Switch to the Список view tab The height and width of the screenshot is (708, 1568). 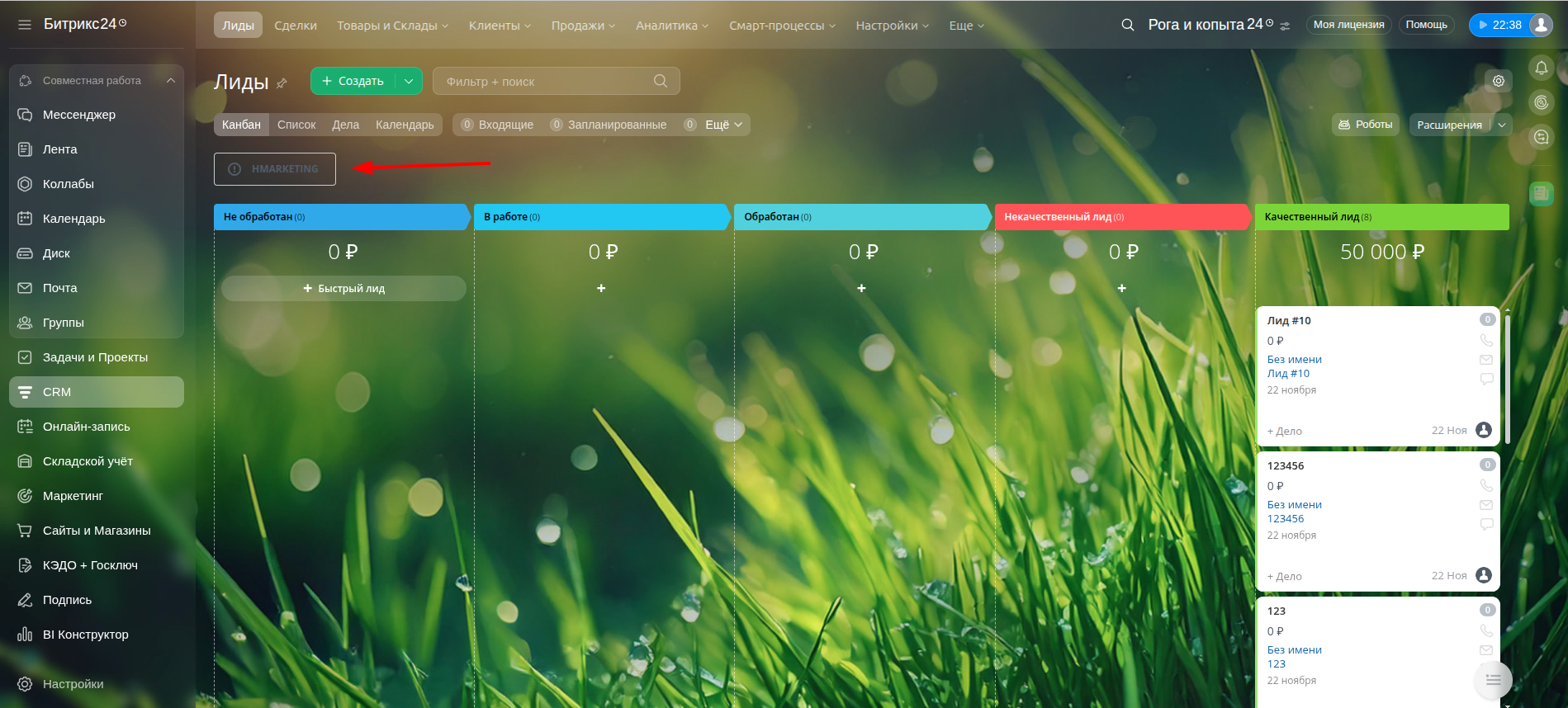pyautogui.click(x=296, y=125)
